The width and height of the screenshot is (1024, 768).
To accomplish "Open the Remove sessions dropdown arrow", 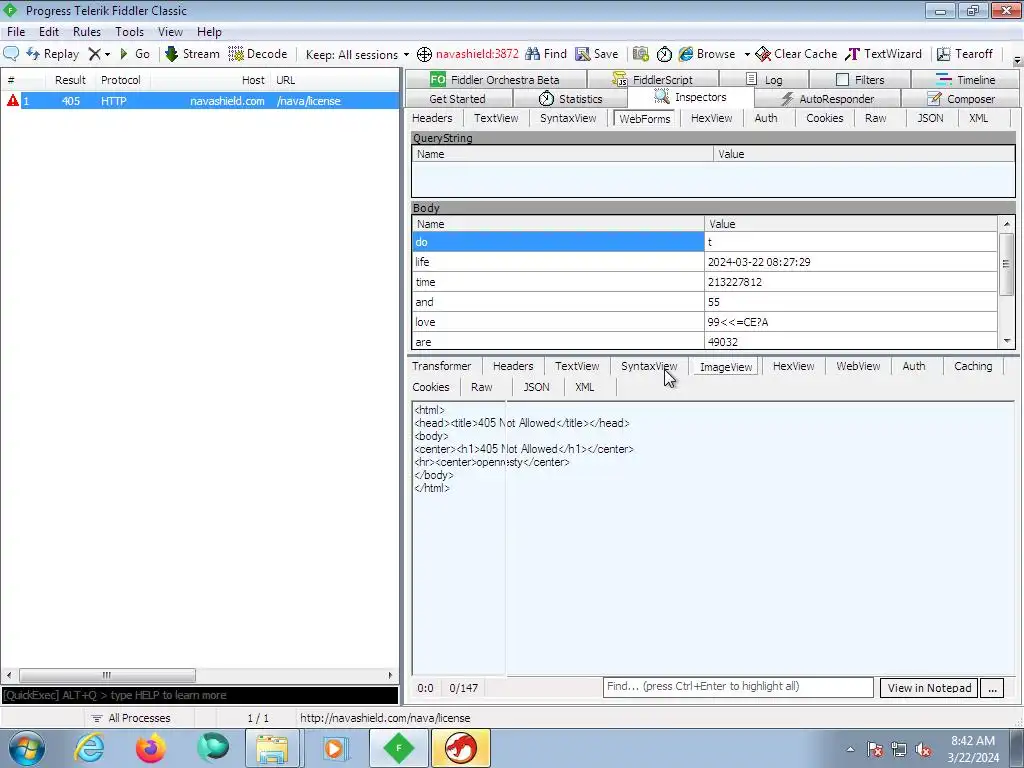I will (108, 54).
